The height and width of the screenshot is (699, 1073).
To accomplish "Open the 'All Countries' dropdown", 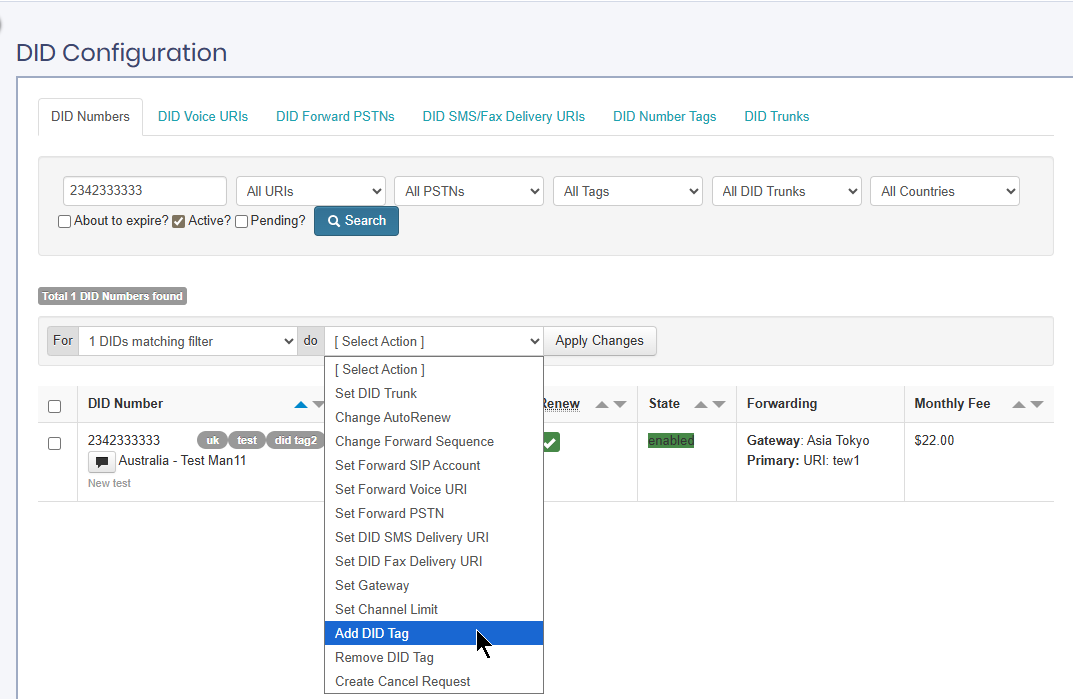I will point(944,191).
